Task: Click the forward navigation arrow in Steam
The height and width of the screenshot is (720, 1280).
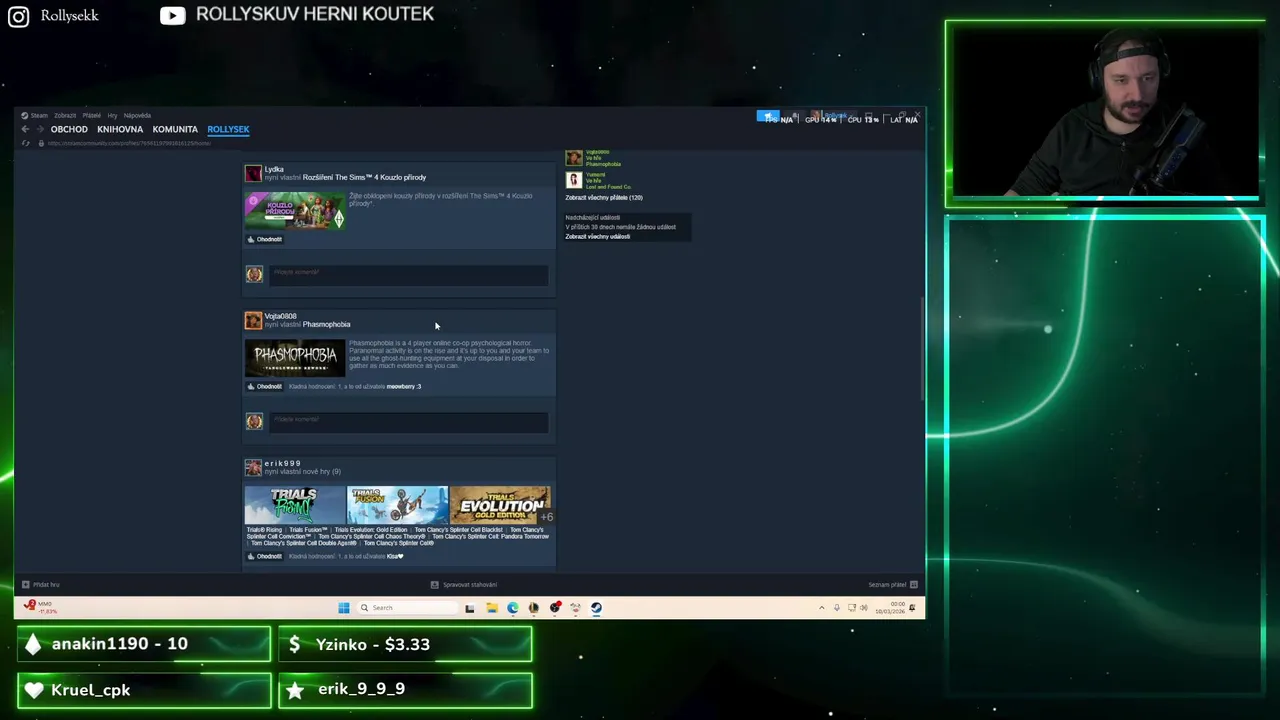Action: (39, 129)
